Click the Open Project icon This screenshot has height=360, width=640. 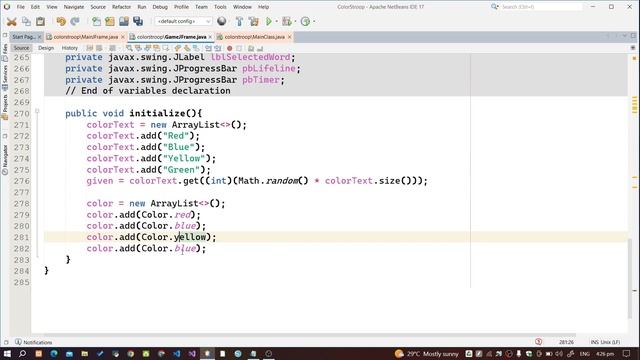[x=124, y=21]
